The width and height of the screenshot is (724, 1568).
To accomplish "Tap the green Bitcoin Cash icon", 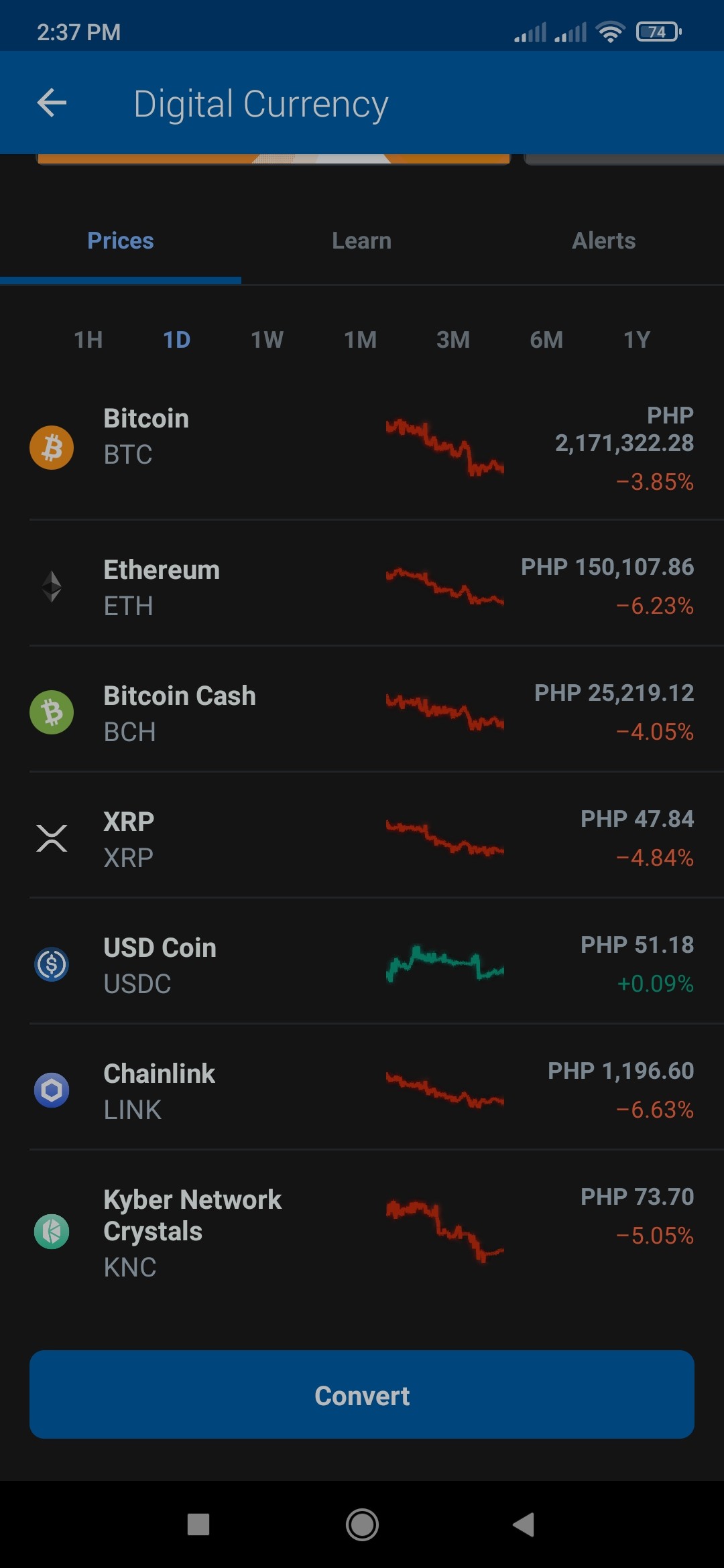I will [x=52, y=712].
